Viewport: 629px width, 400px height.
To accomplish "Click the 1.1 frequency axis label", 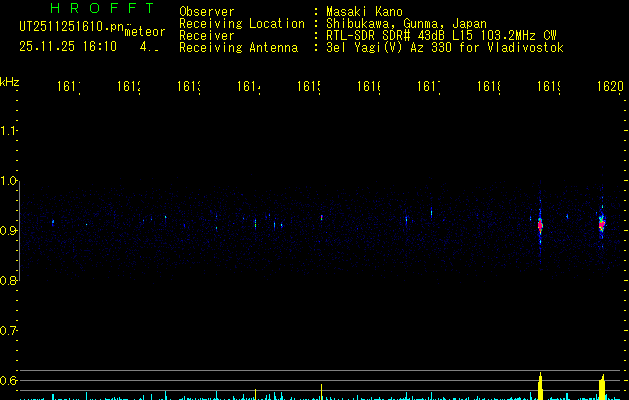I will click(x=8, y=131).
